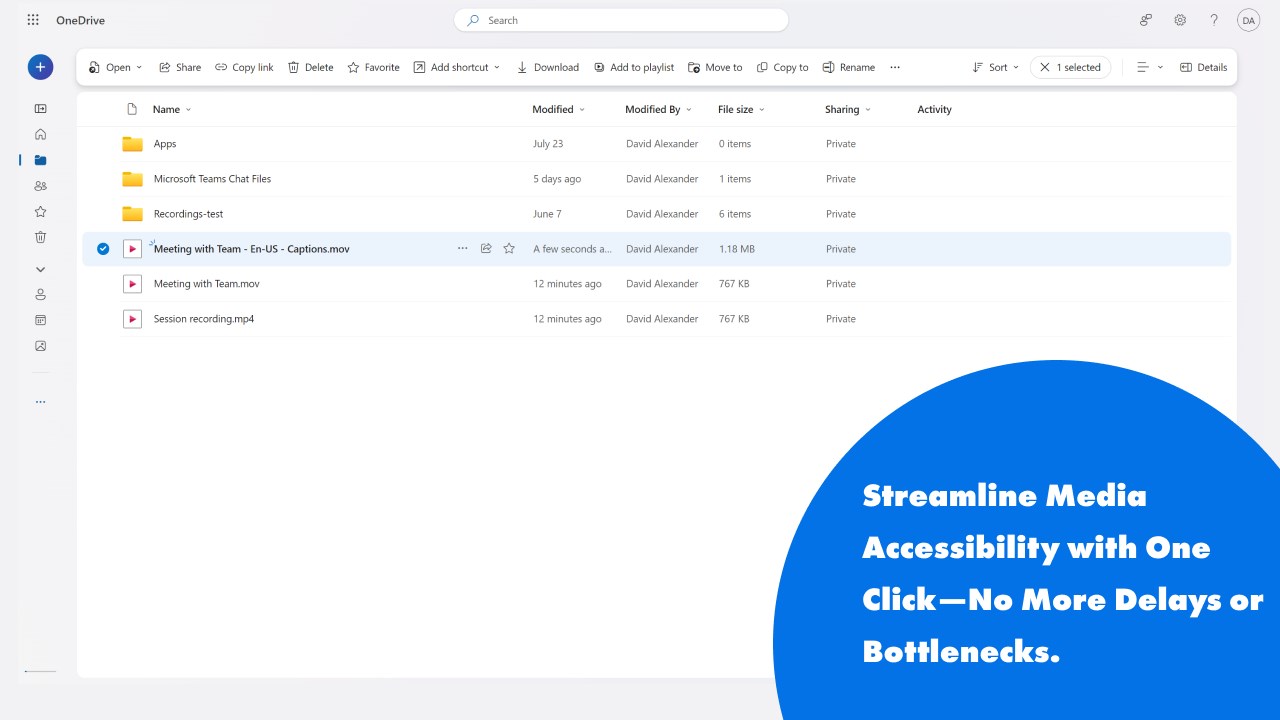Click Delete in the toolbar

pyautogui.click(x=311, y=67)
